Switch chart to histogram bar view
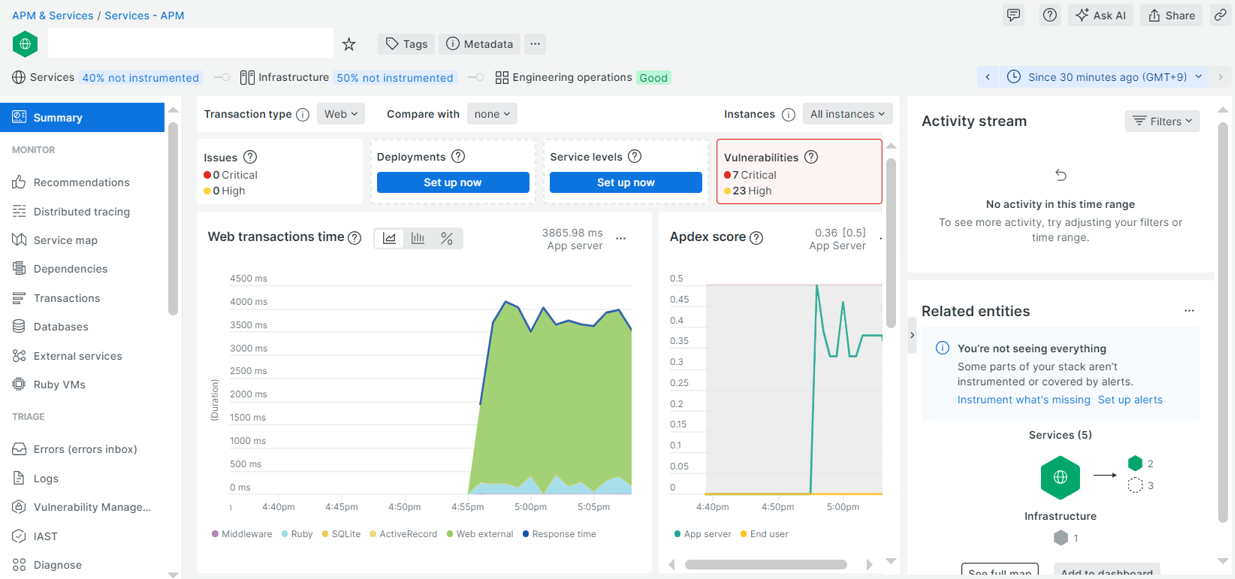 tap(418, 238)
